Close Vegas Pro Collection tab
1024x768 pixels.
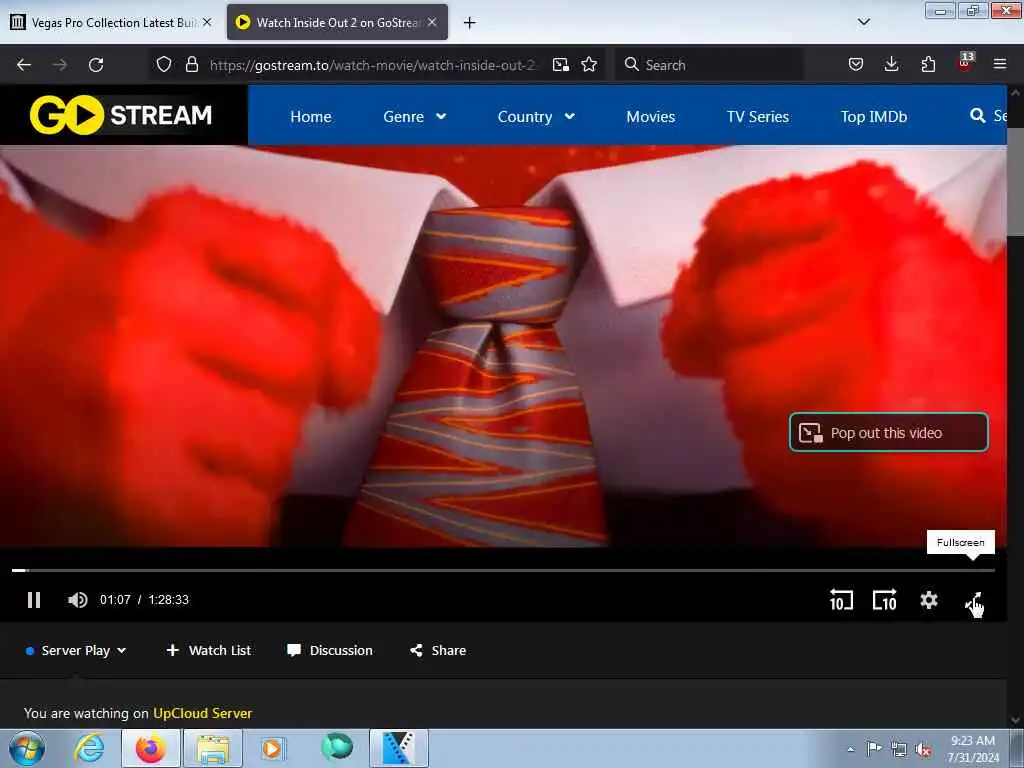click(x=207, y=22)
